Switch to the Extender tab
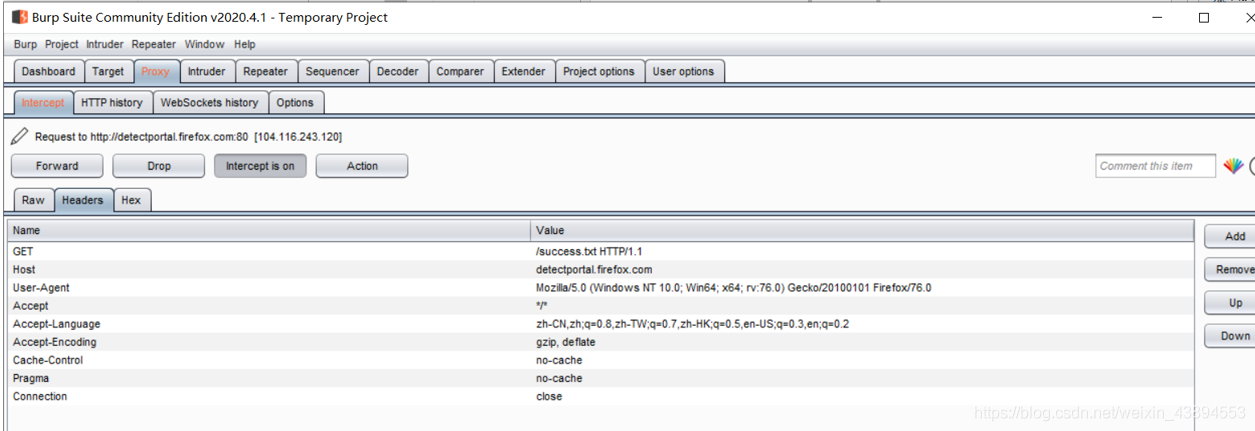 pos(524,72)
